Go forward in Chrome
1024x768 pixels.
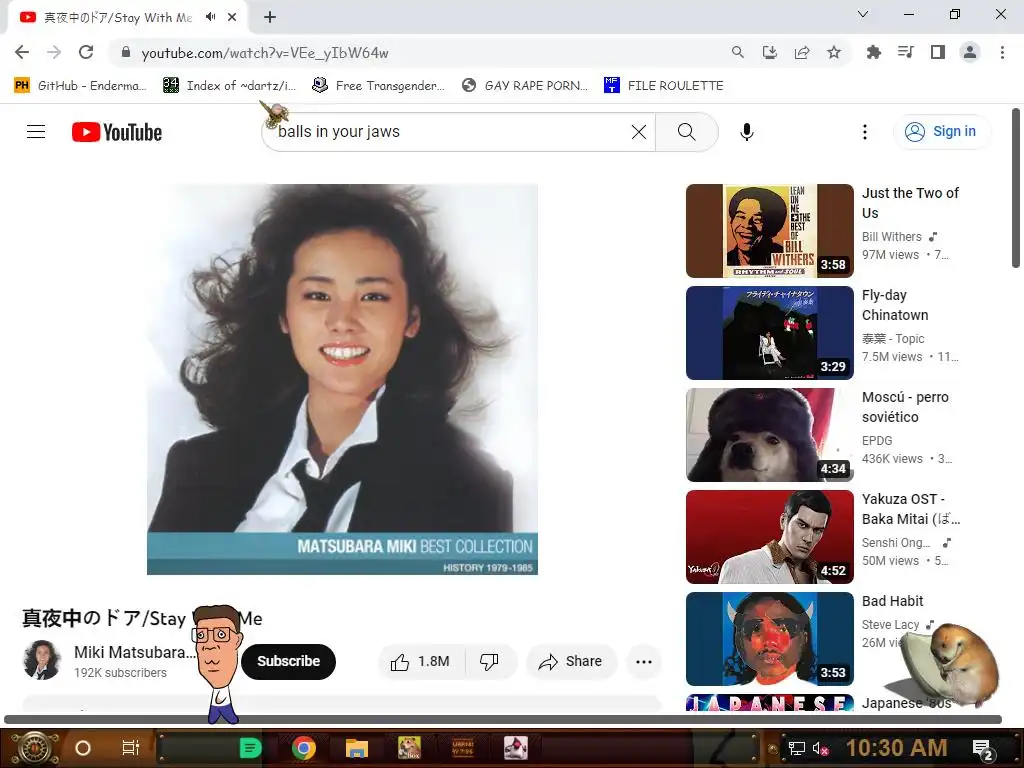[x=54, y=52]
